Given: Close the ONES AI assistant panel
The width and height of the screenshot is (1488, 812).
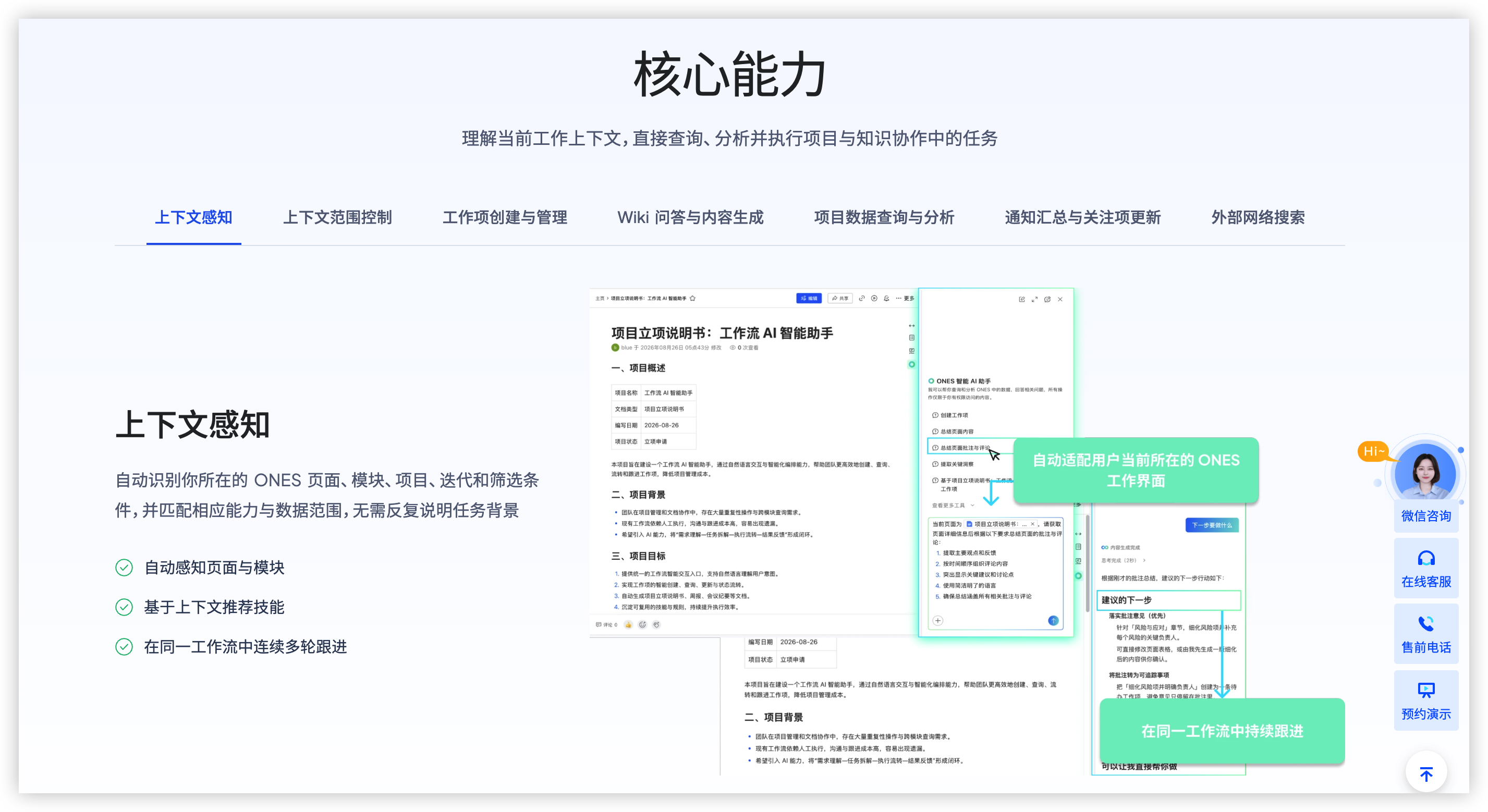Looking at the screenshot, I should tap(1060, 299).
